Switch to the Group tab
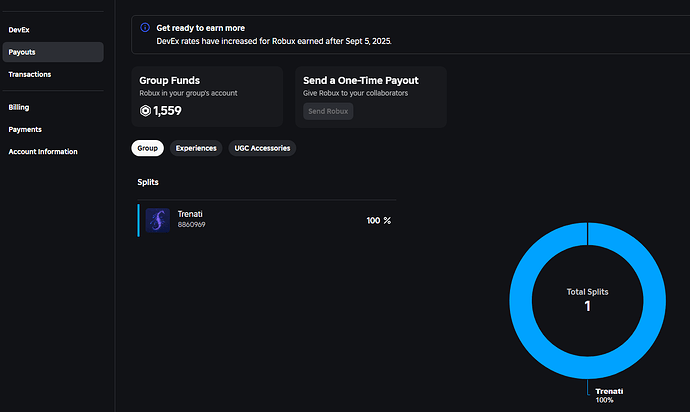Viewport: 690px width, 412px height. point(148,148)
